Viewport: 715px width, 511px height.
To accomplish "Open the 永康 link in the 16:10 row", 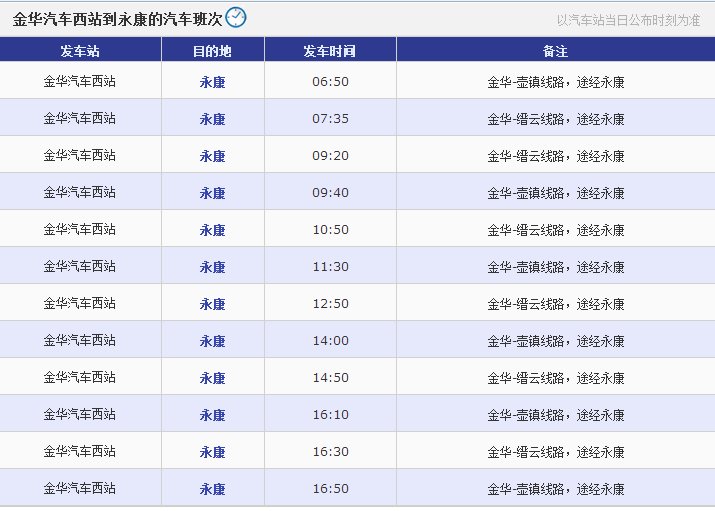I will (212, 415).
